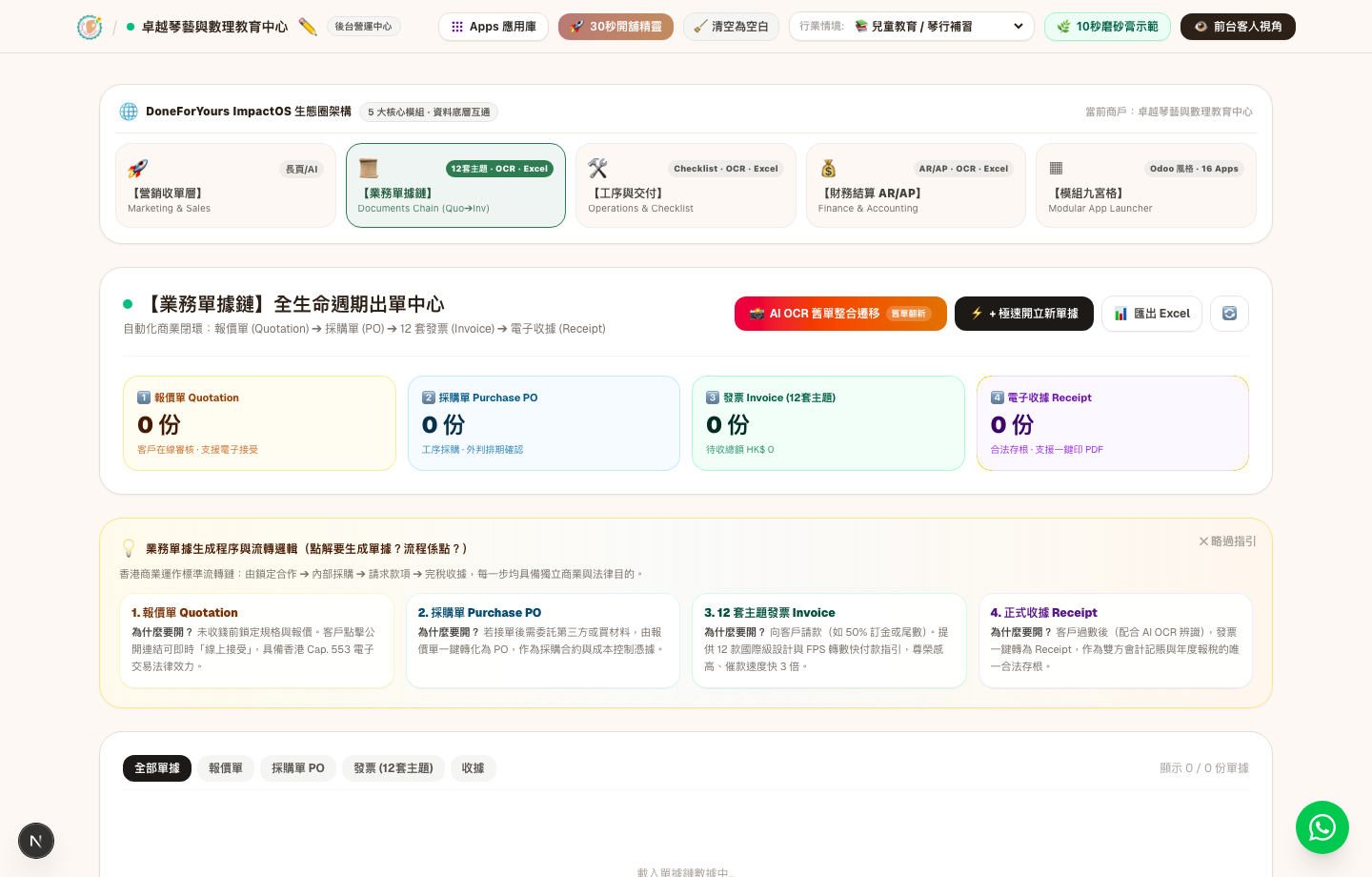The image size is (1372, 877).
Task: Run the 10秒磨砂膏示範 demo
Action: 1107,27
